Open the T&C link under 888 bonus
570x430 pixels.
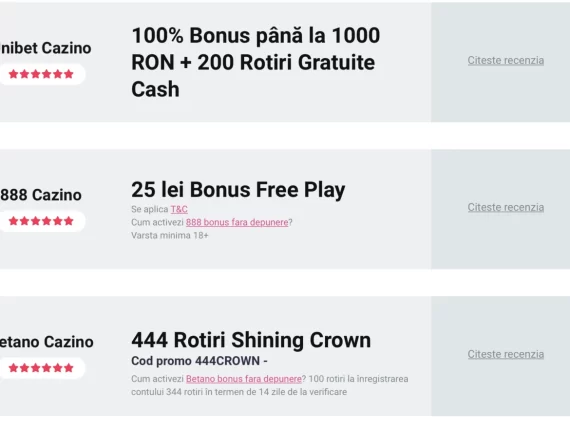pyautogui.click(x=179, y=209)
